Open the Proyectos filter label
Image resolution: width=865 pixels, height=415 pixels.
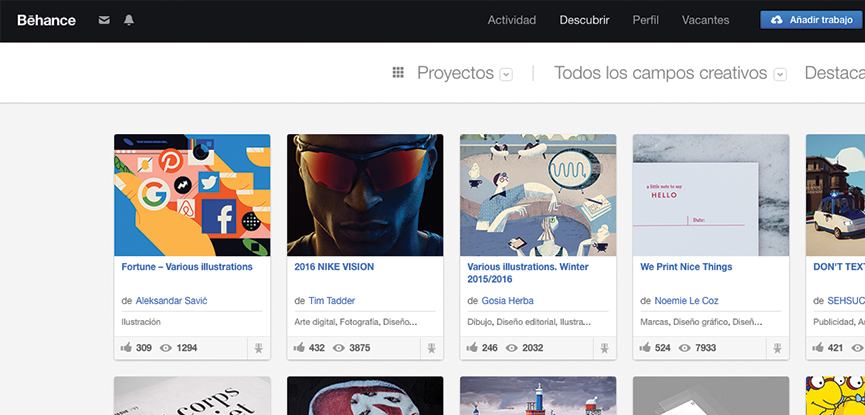455,73
